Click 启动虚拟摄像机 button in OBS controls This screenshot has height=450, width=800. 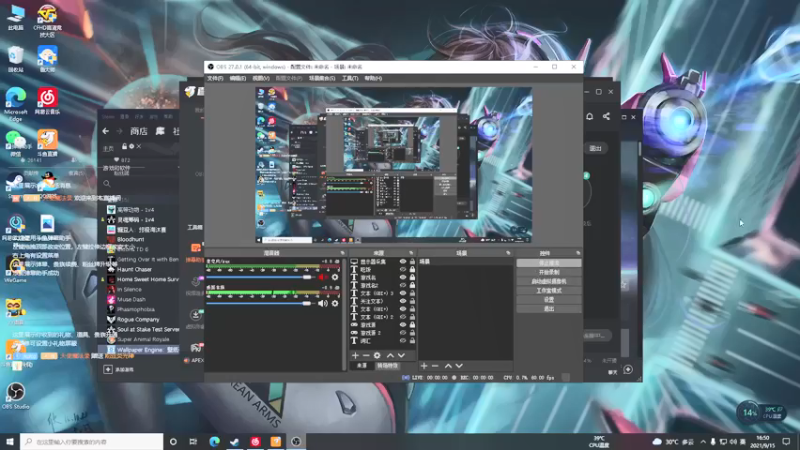click(x=549, y=281)
